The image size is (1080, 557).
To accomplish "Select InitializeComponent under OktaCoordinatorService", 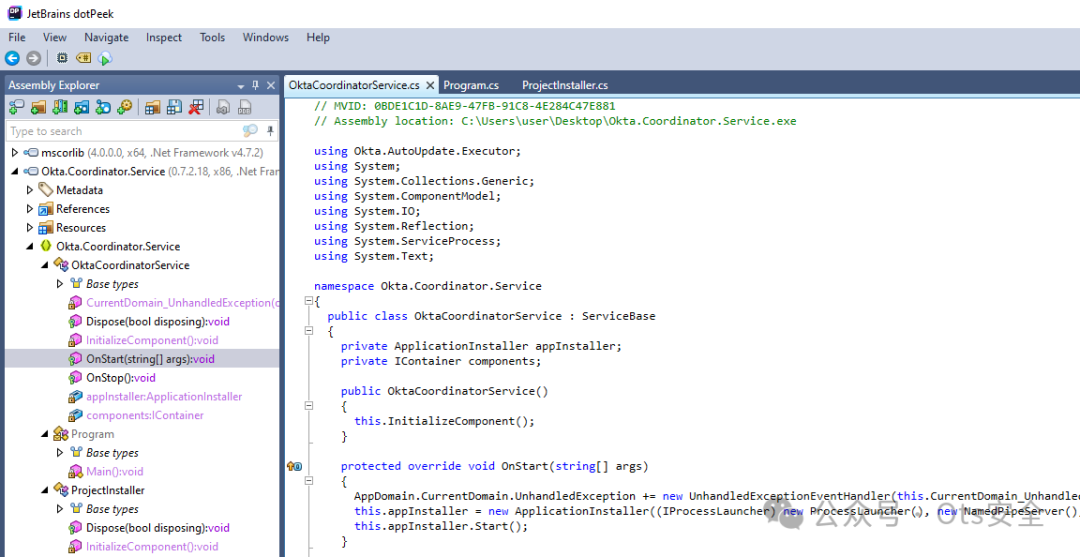I will [x=152, y=340].
